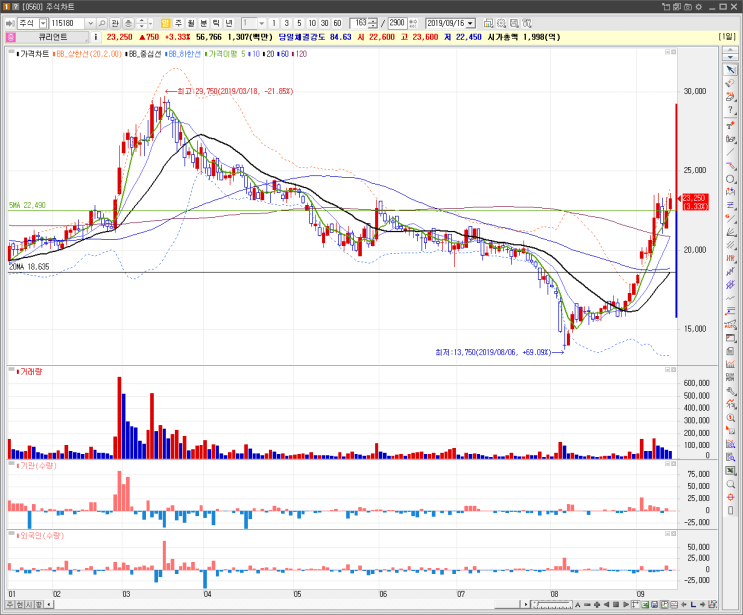This screenshot has width=743, height=615.
Task: Click the 큐리언트 stock name button
Action: [53, 37]
